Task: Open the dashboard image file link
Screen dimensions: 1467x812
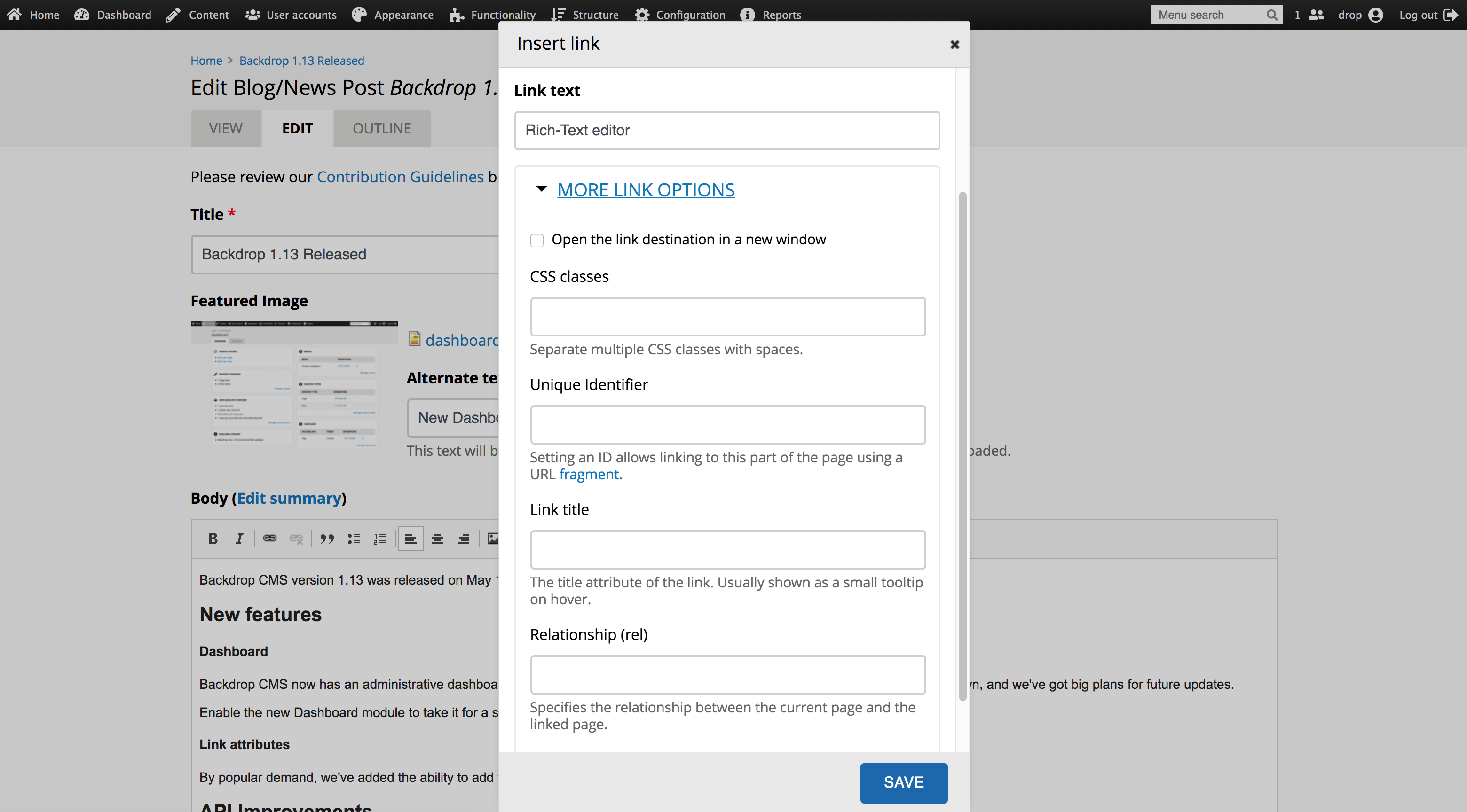Action: (462, 340)
